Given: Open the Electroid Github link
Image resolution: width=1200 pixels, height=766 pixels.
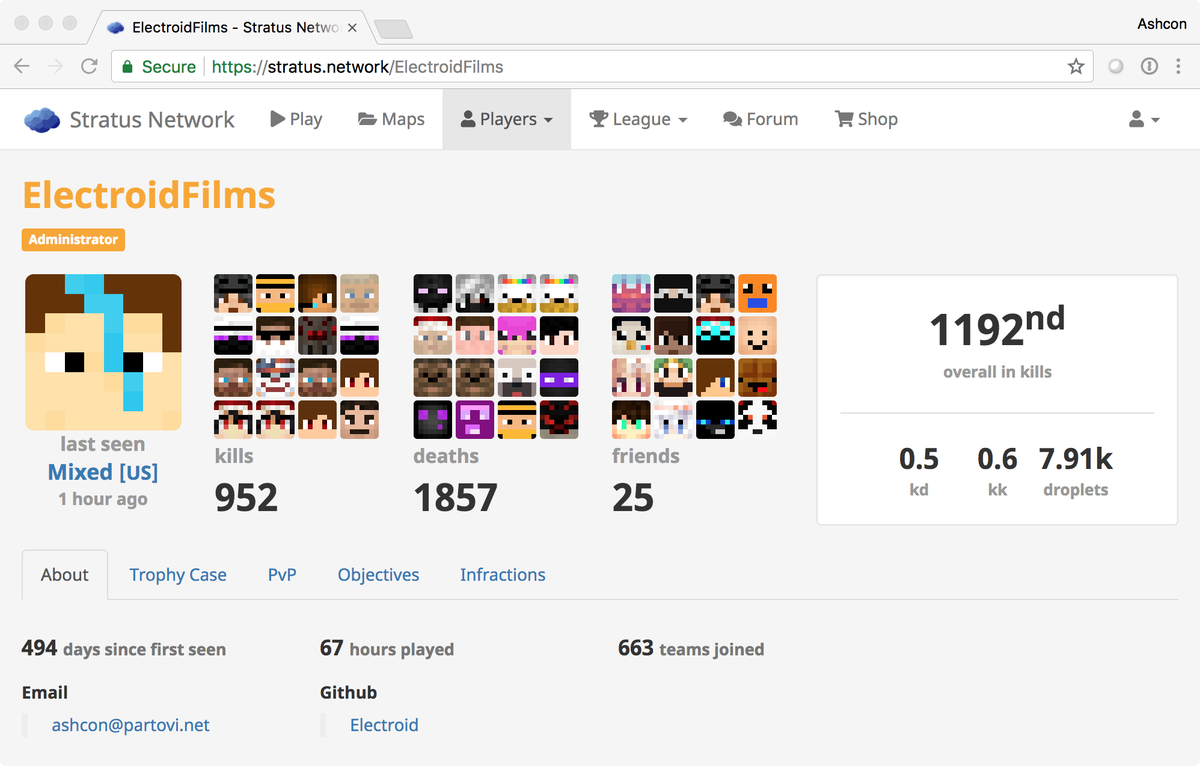Looking at the screenshot, I should (384, 725).
